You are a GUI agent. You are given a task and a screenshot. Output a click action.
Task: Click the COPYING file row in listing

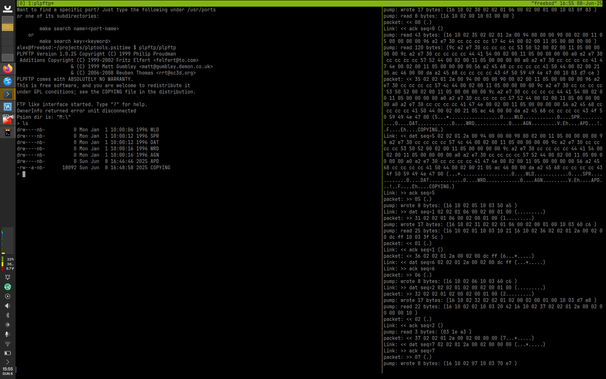pyautogui.click(x=94, y=168)
